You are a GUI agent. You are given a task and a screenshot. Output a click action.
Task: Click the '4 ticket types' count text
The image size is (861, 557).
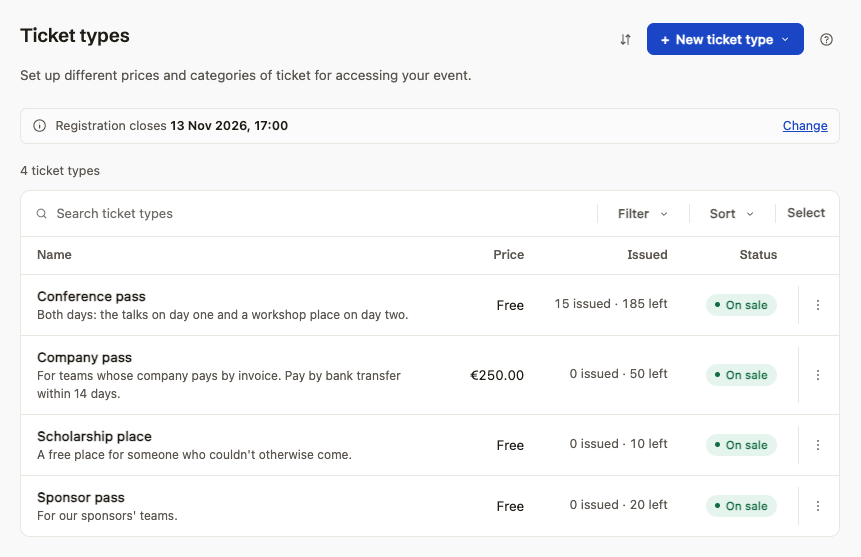pyautogui.click(x=60, y=171)
